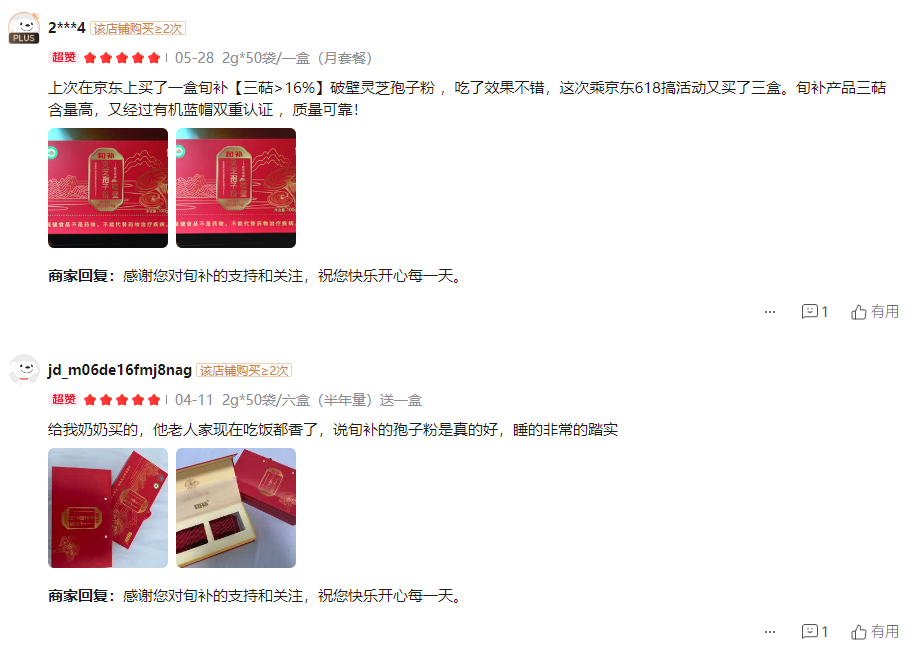Open the avatar of jd_m06de16fmj8nag

click(x=24, y=369)
